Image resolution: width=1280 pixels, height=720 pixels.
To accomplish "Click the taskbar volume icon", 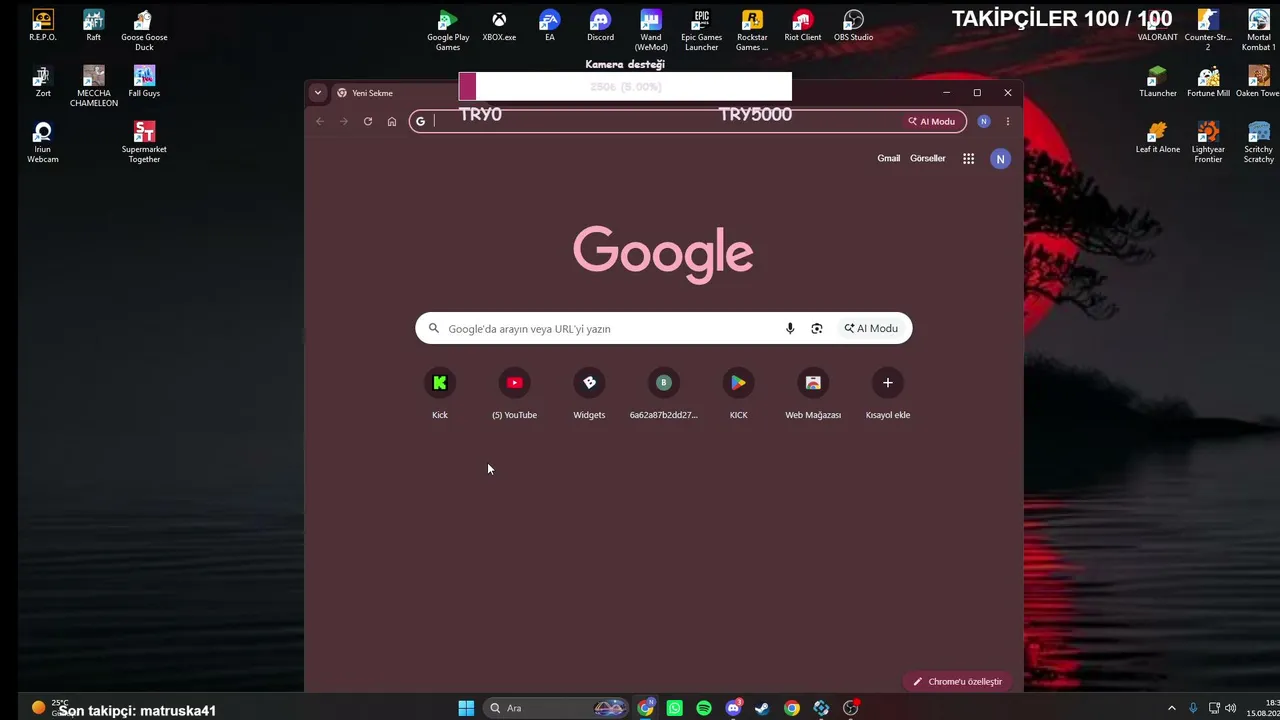I will coord(1230,708).
